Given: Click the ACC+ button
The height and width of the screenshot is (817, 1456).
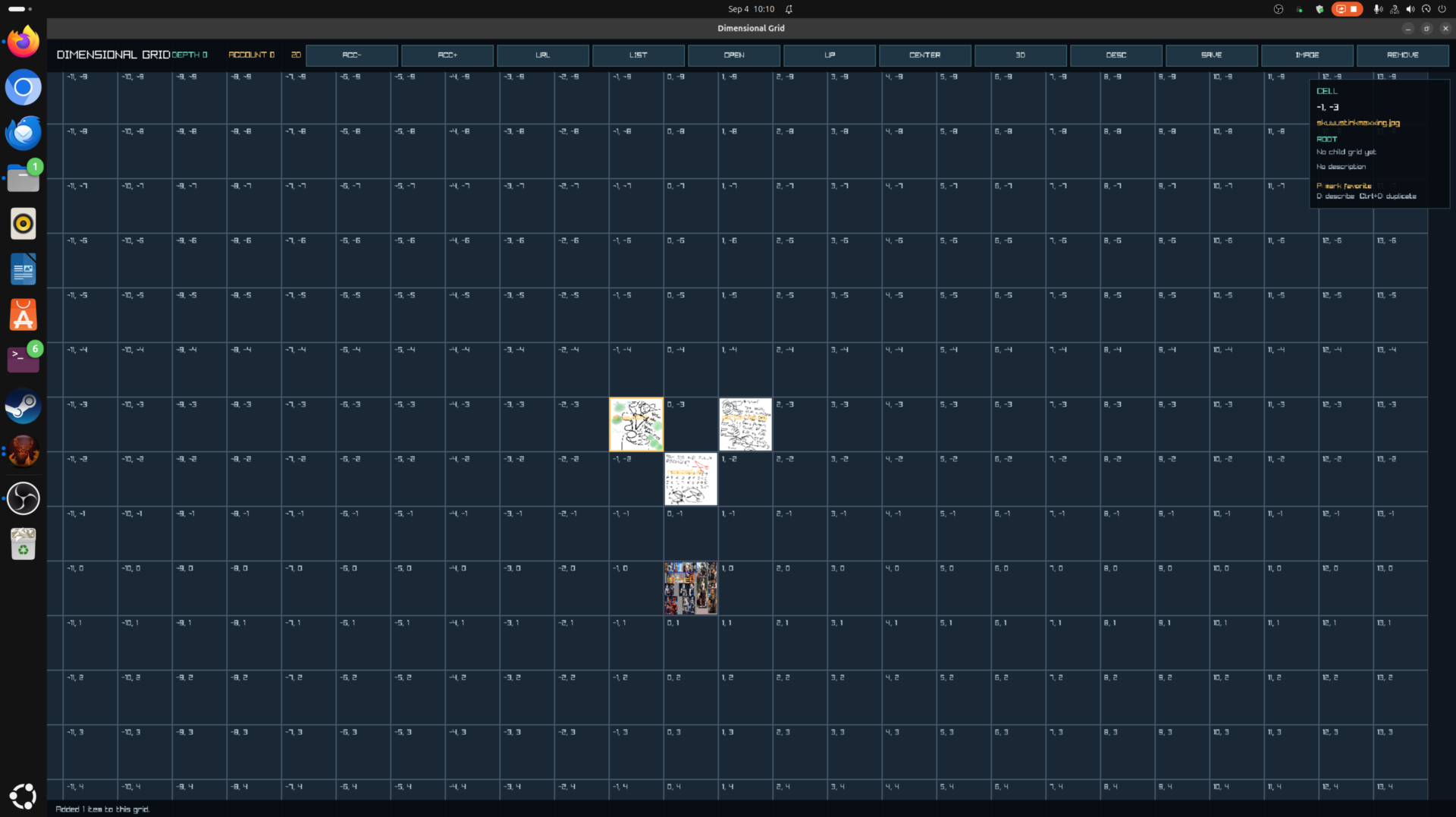Looking at the screenshot, I should point(447,55).
